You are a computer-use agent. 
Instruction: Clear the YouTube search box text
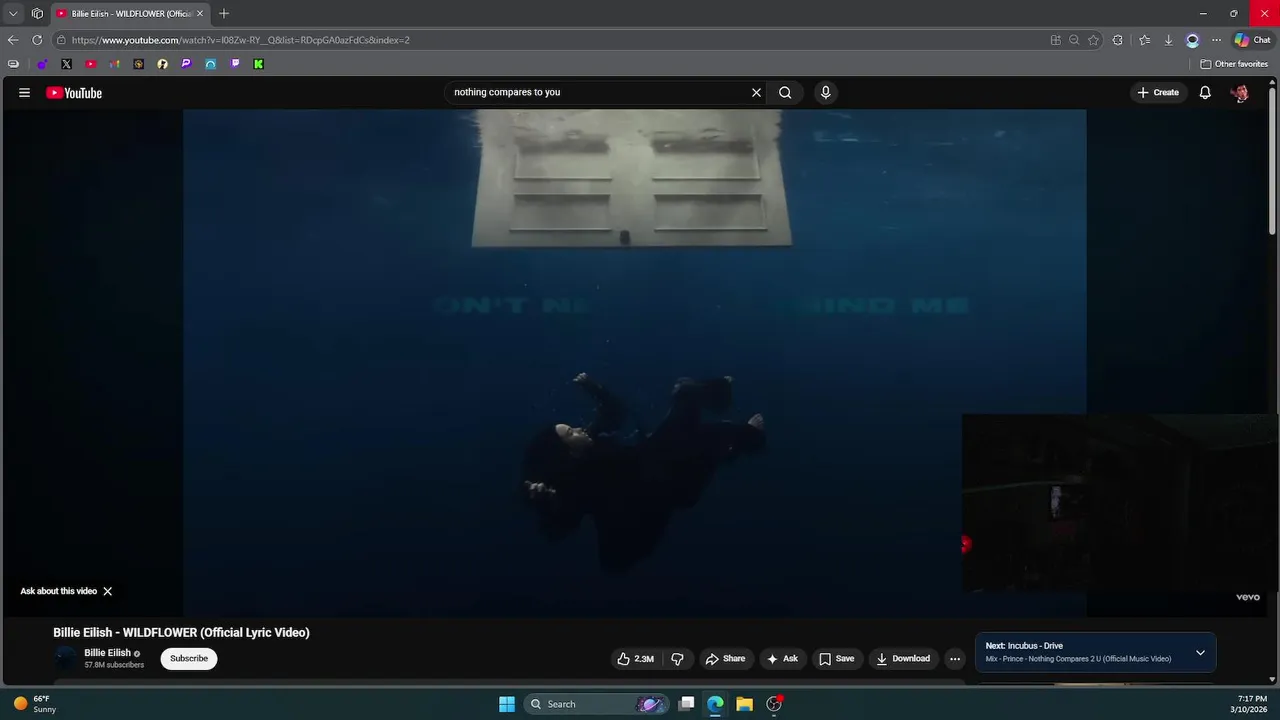756,92
